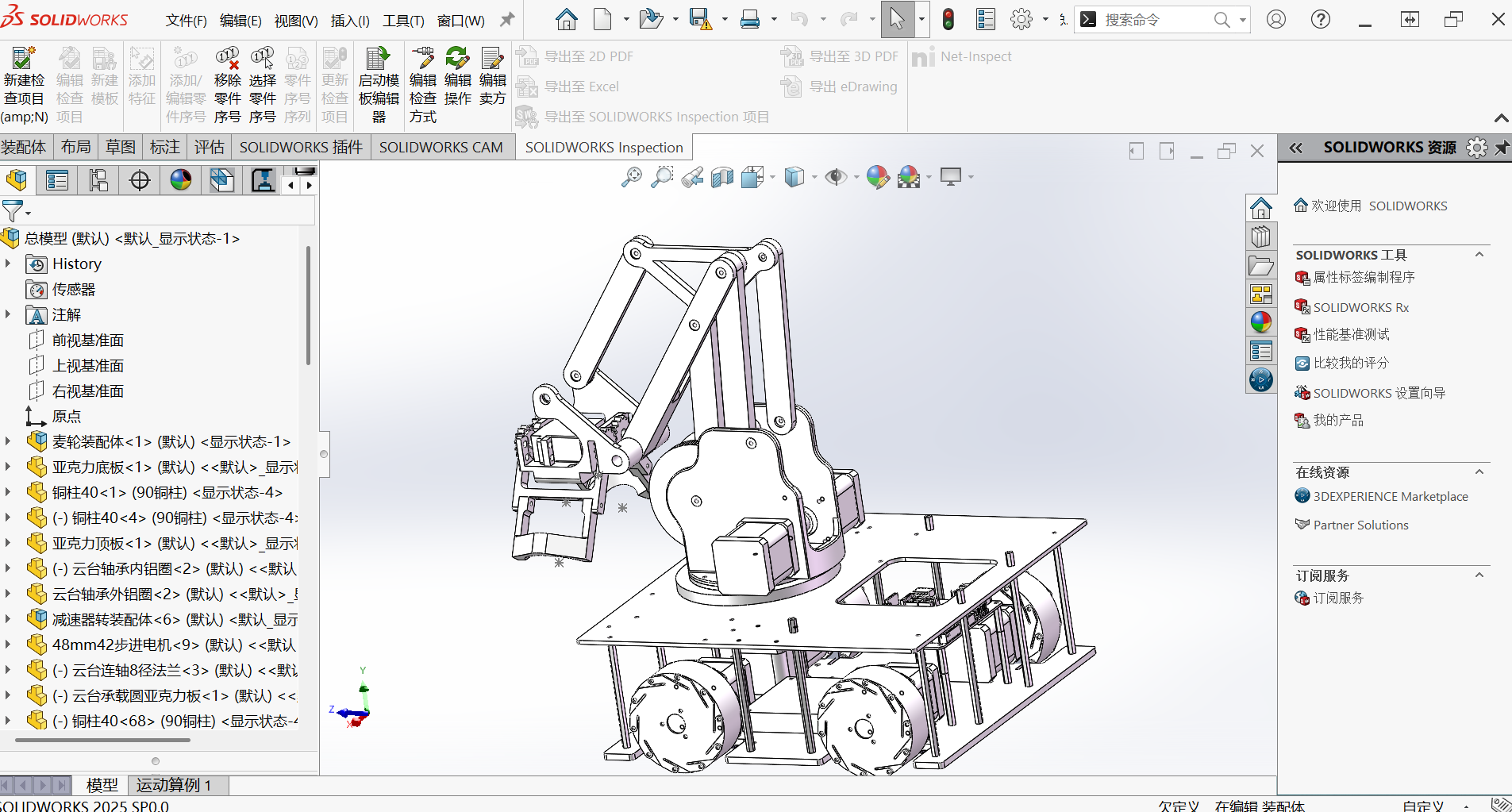Expand the History tree node
This screenshot has height=812, width=1512.
click(8, 264)
